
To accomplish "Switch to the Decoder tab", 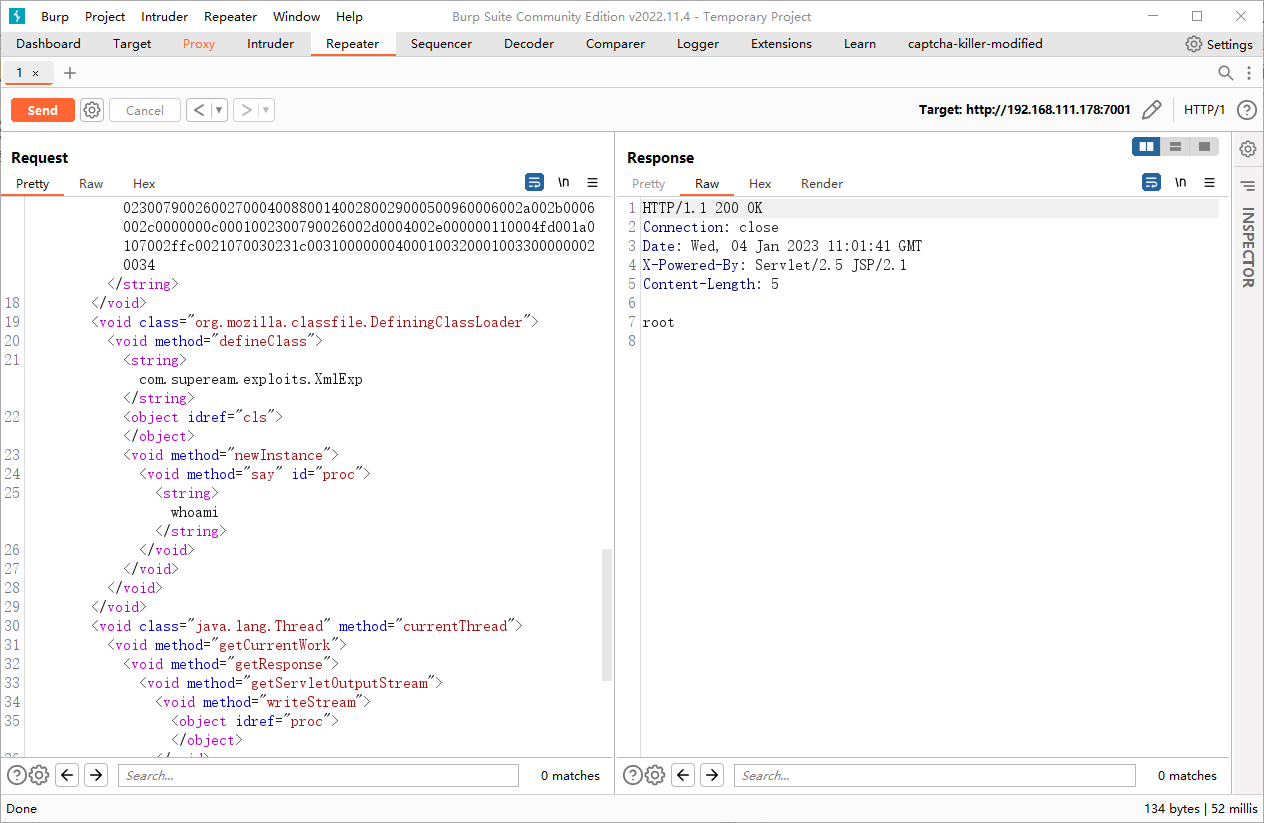I will click(529, 44).
